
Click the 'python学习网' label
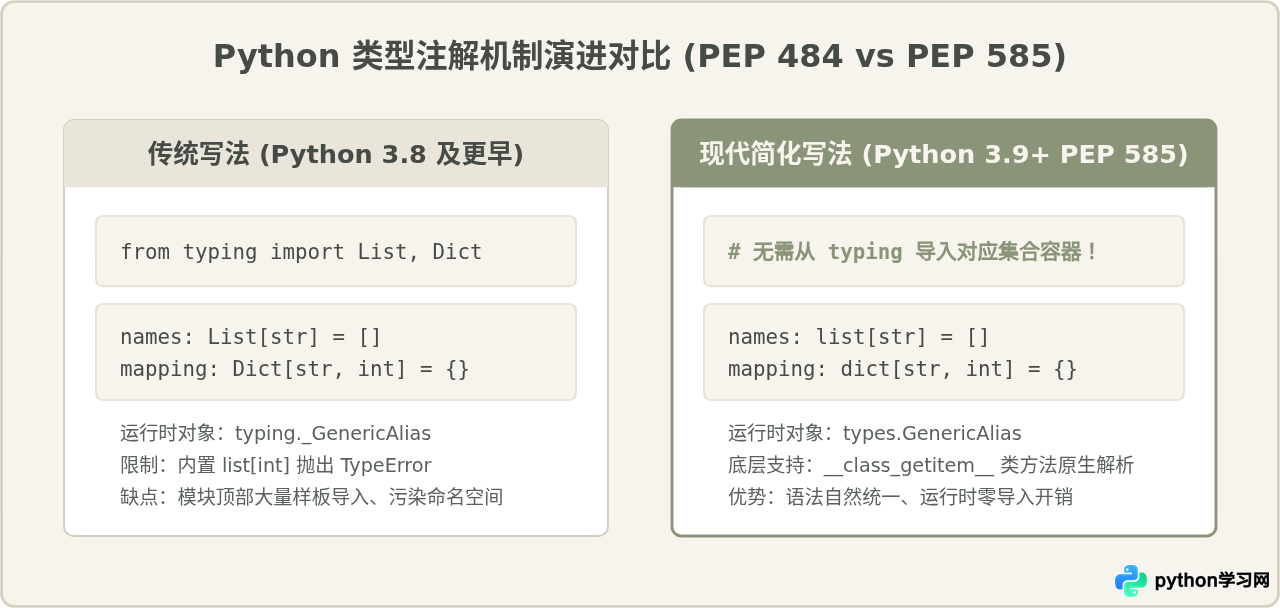(1212, 581)
